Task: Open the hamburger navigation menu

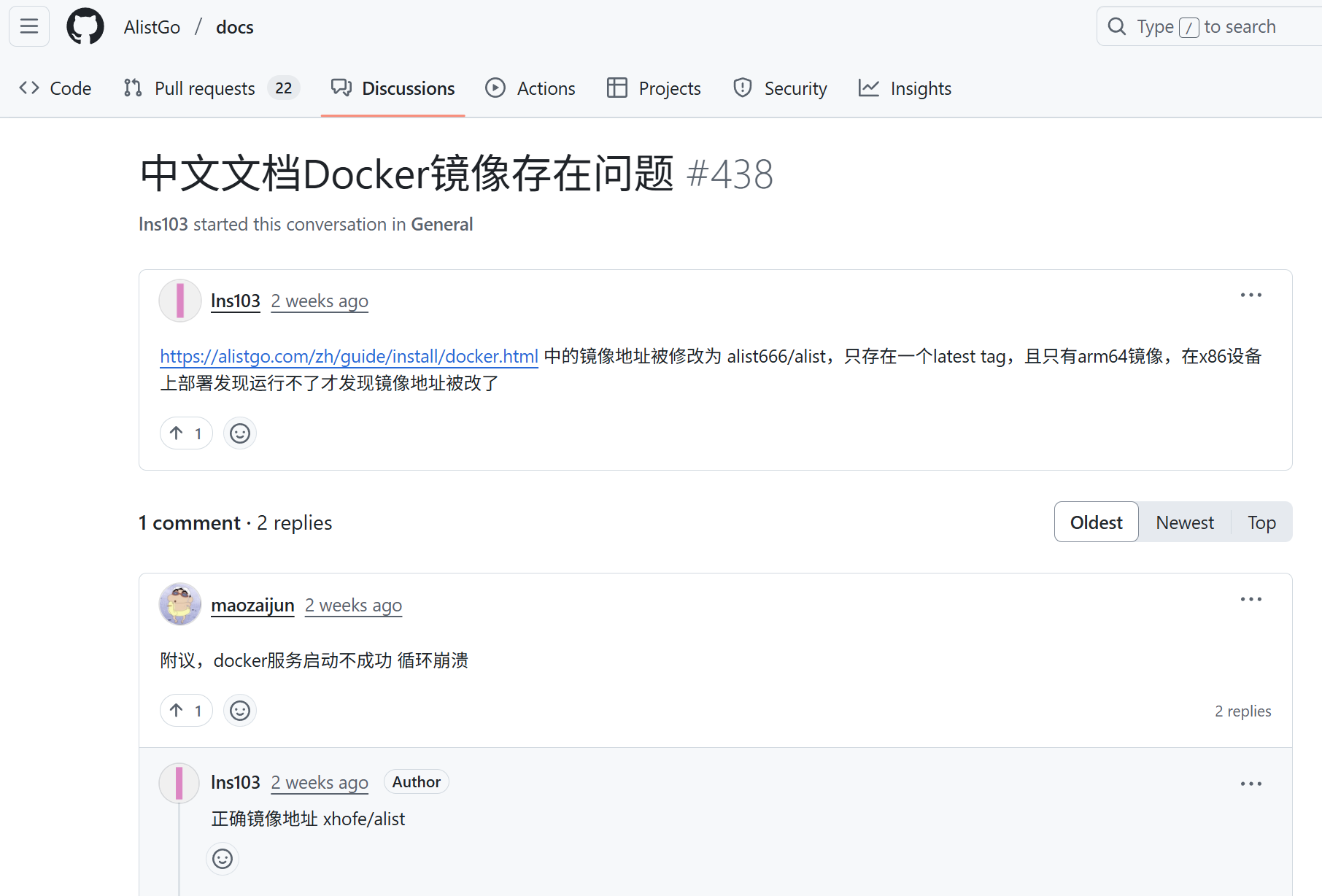Action: pos(29,27)
